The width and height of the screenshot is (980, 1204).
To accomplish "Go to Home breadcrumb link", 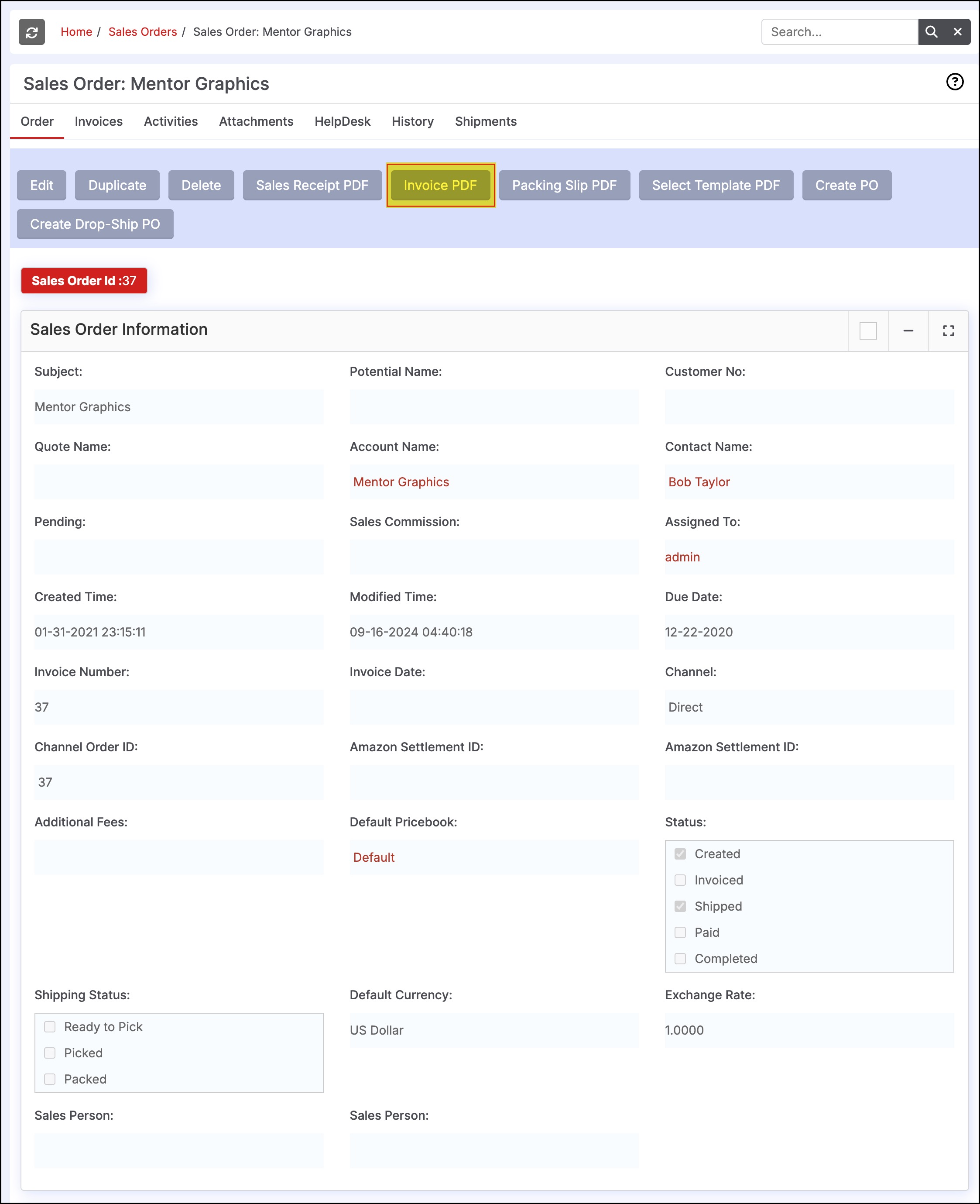I will point(76,32).
